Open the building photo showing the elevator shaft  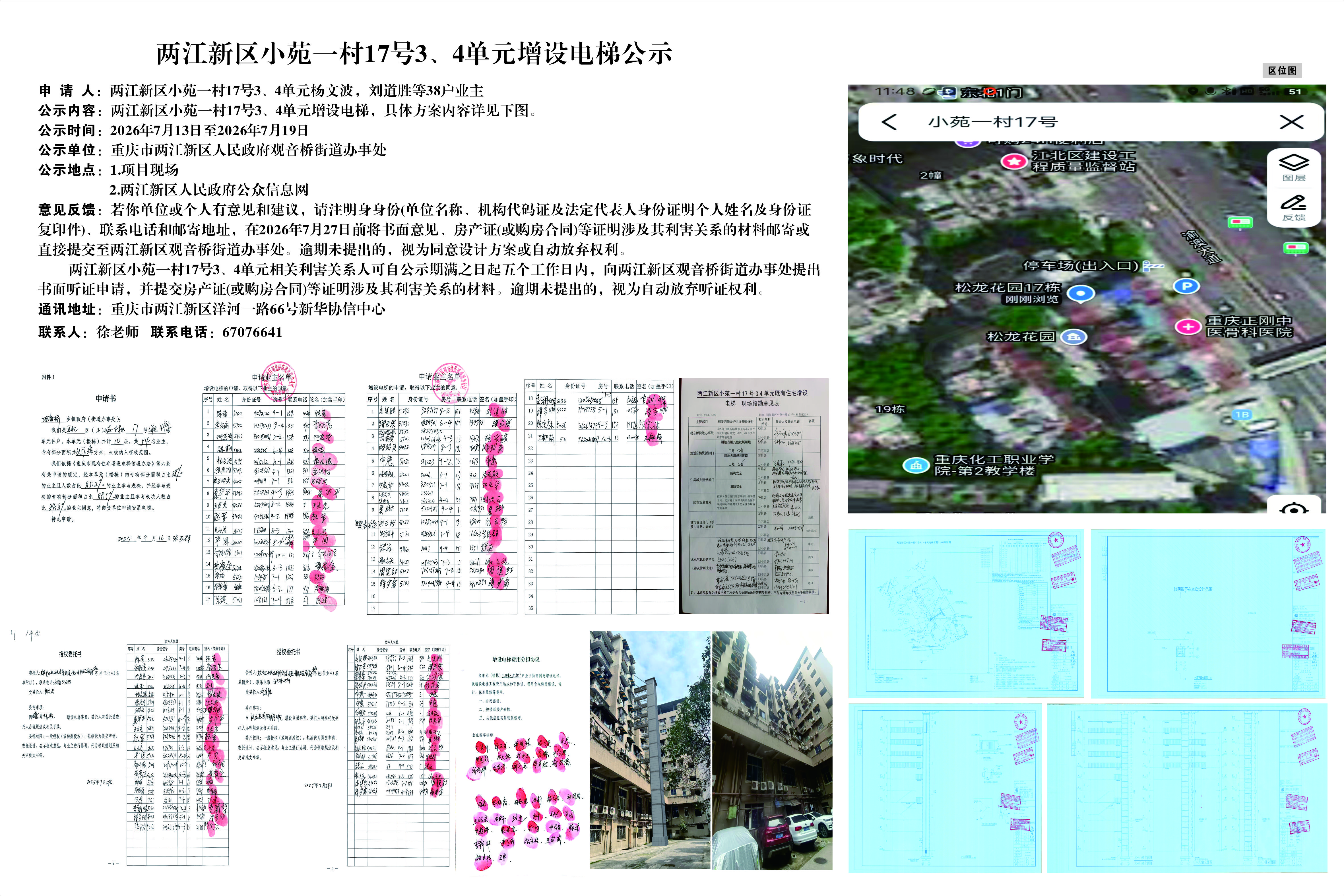point(650,750)
